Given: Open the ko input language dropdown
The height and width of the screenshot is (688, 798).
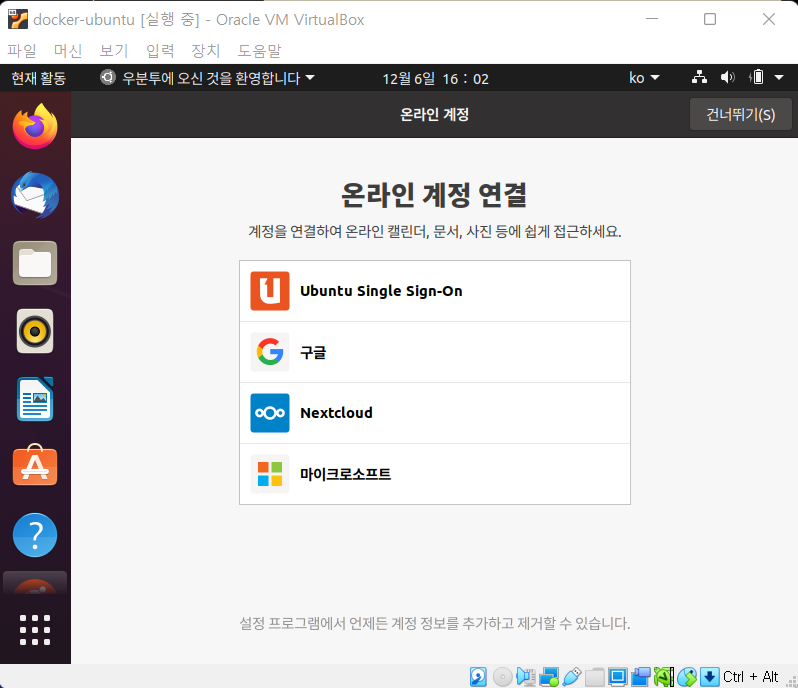Looking at the screenshot, I should (x=644, y=78).
